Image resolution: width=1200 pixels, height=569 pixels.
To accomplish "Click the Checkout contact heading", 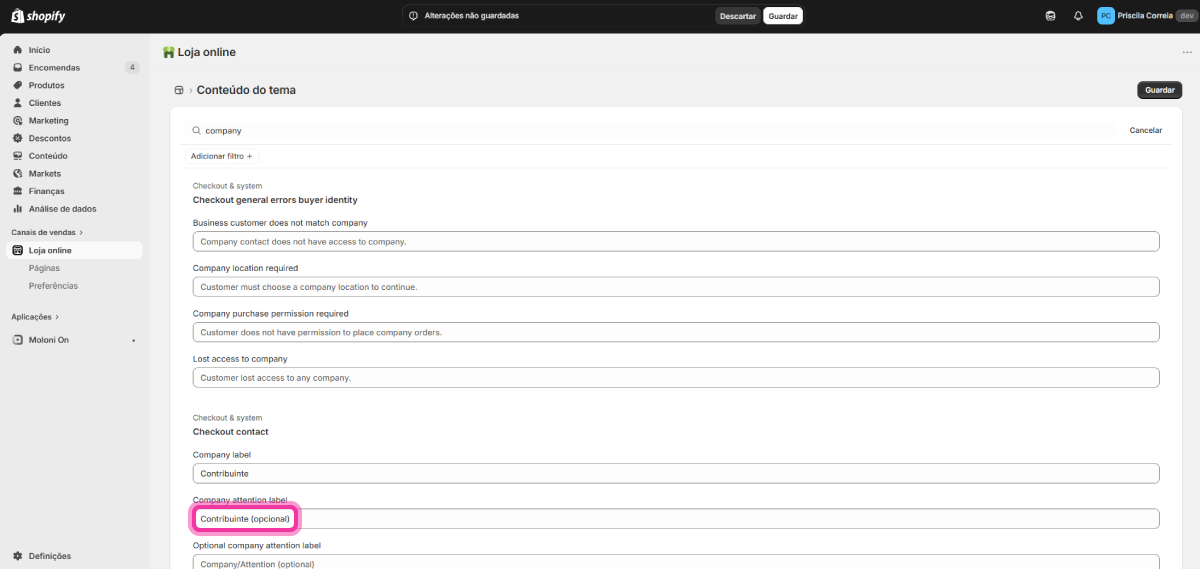I will [x=231, y=432].
